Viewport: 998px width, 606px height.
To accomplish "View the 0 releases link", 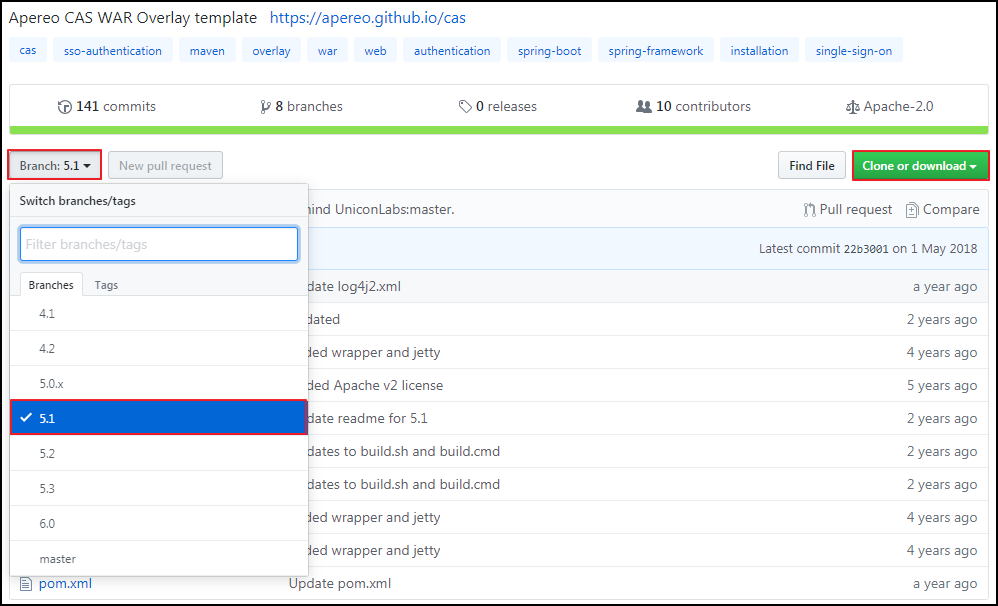I will tap(498, 106).
